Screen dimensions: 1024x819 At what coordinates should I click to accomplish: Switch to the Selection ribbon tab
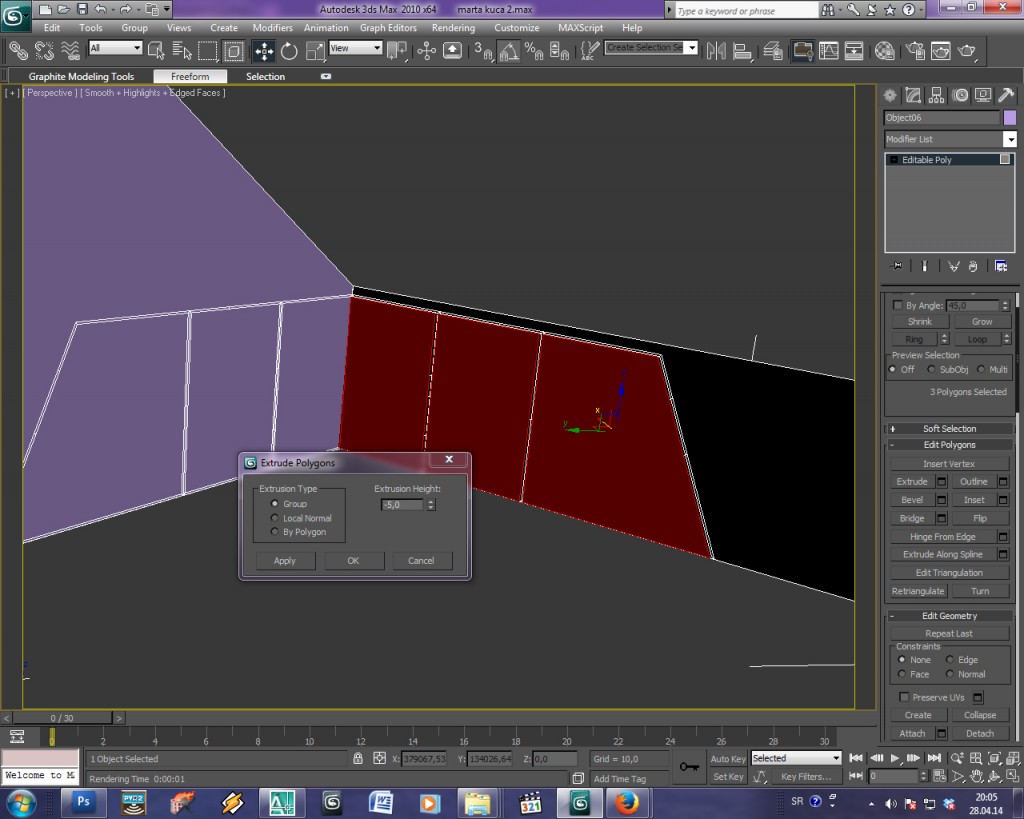(x=265, y=76)
